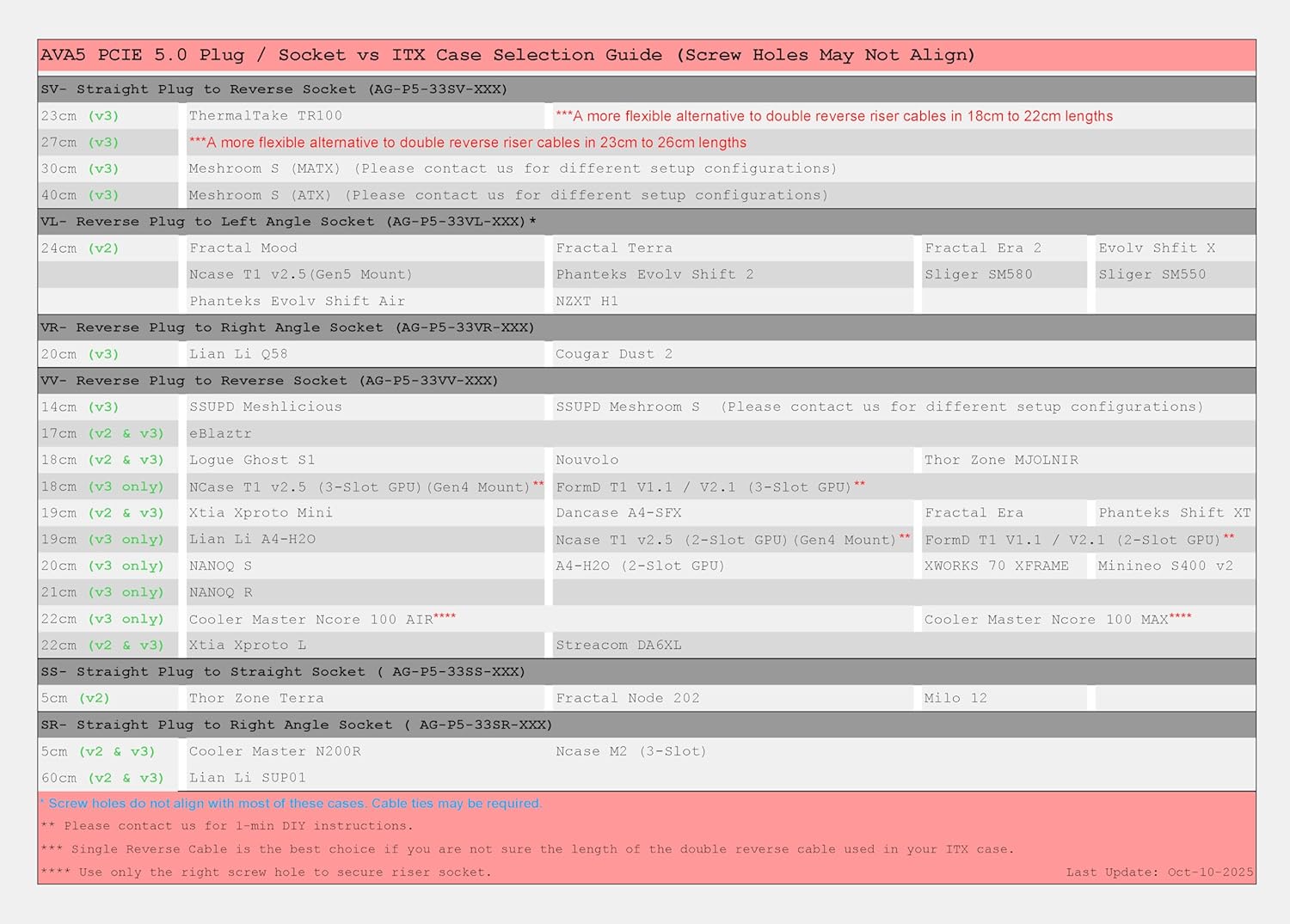Screen dimensions: 1290x924
Task: Click the red 23cm to 26cm alternative note
Action: pos(468,143)
